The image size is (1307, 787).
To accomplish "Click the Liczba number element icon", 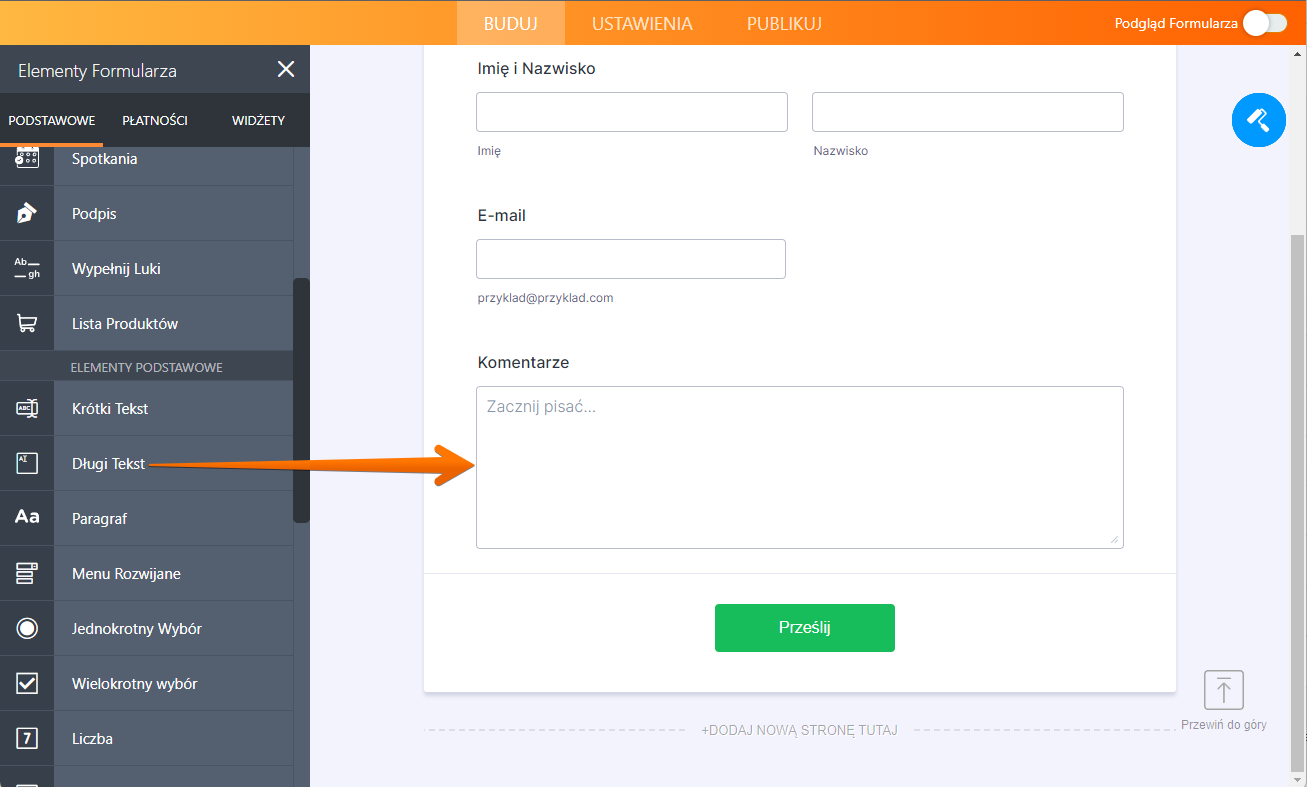I will pos(27,738).
